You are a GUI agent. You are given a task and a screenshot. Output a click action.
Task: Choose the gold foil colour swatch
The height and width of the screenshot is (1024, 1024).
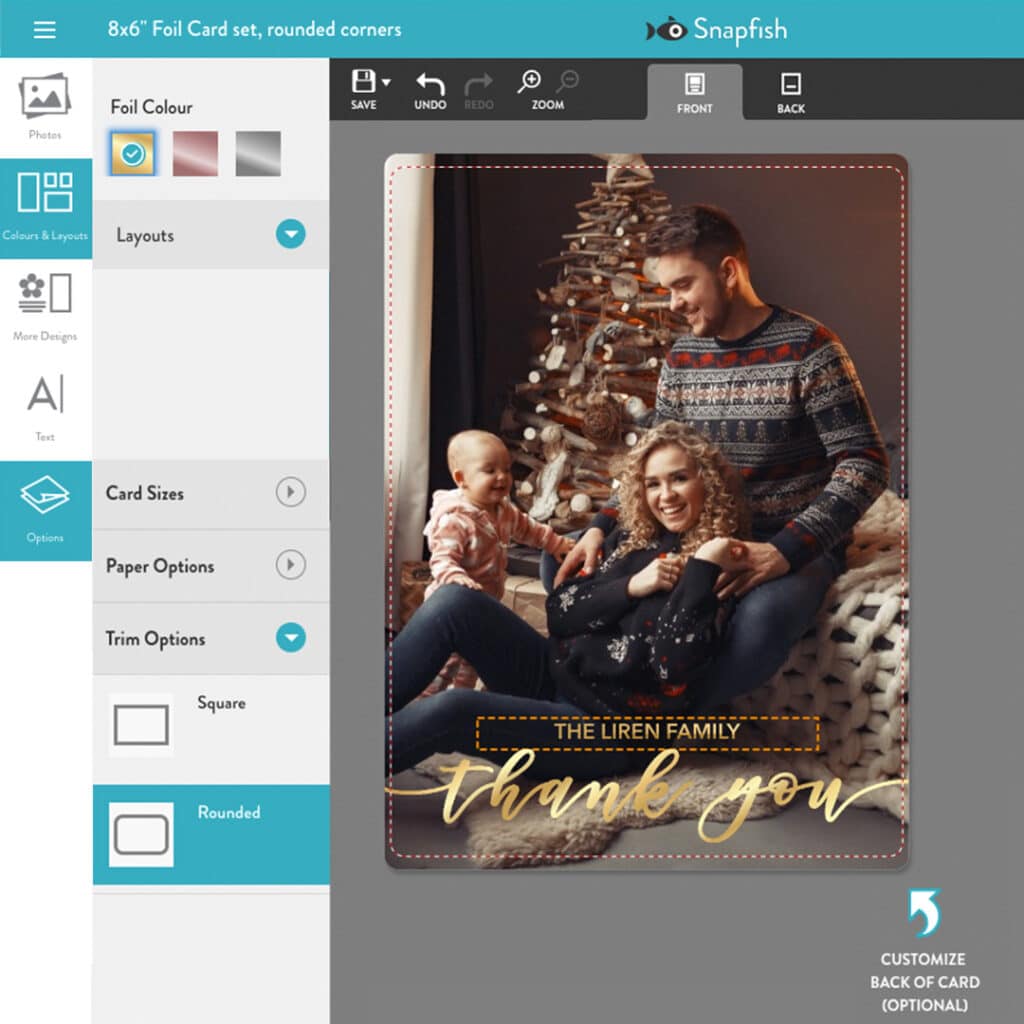click(x=133, y=153)
